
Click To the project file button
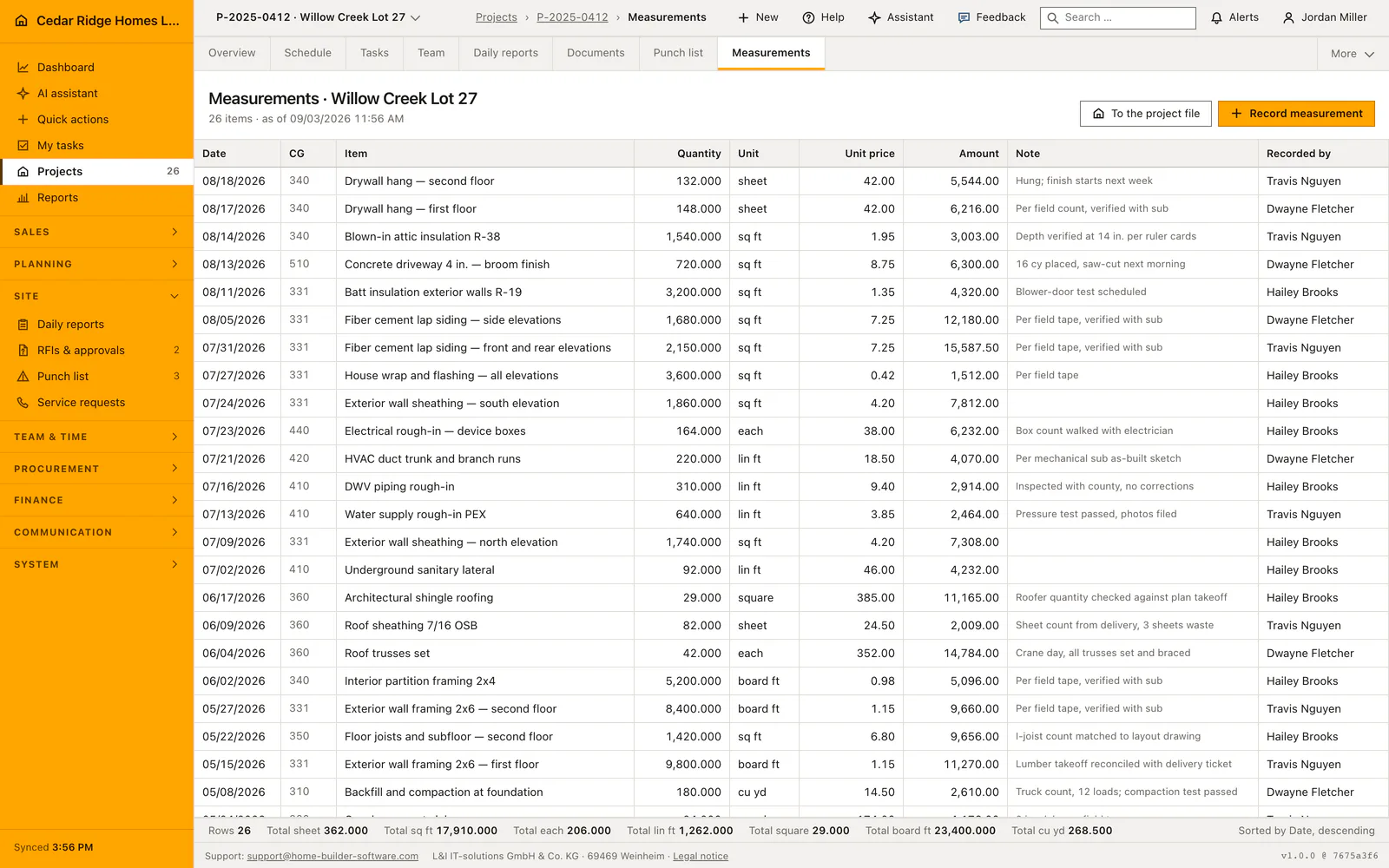point(1145,114)
